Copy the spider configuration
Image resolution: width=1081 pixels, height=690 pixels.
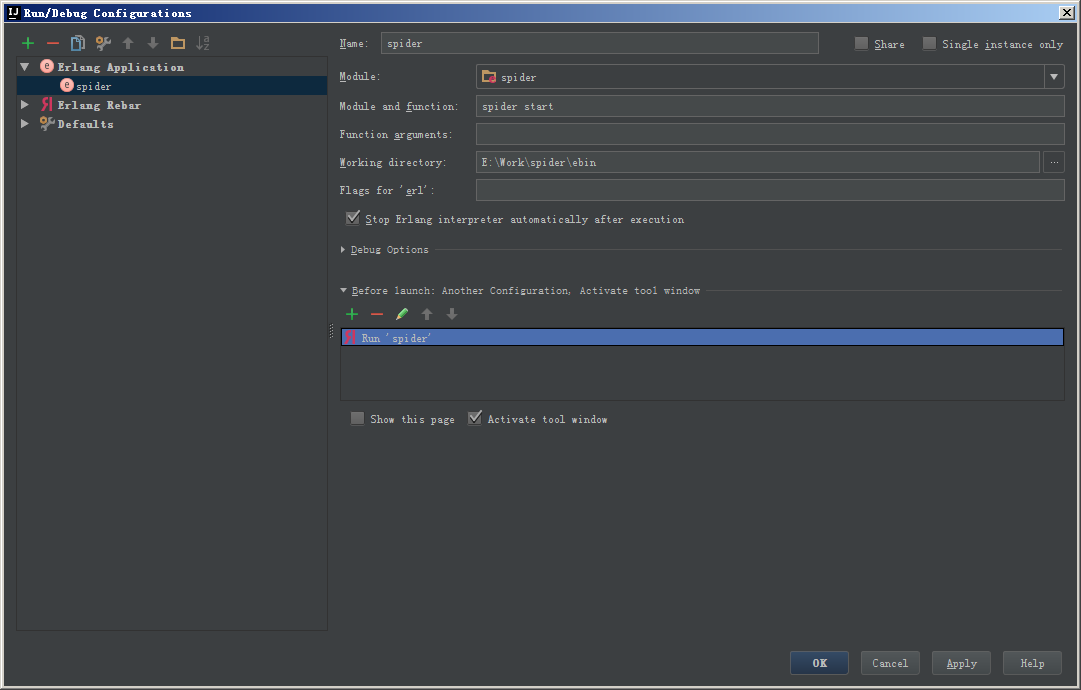[77, 43]
